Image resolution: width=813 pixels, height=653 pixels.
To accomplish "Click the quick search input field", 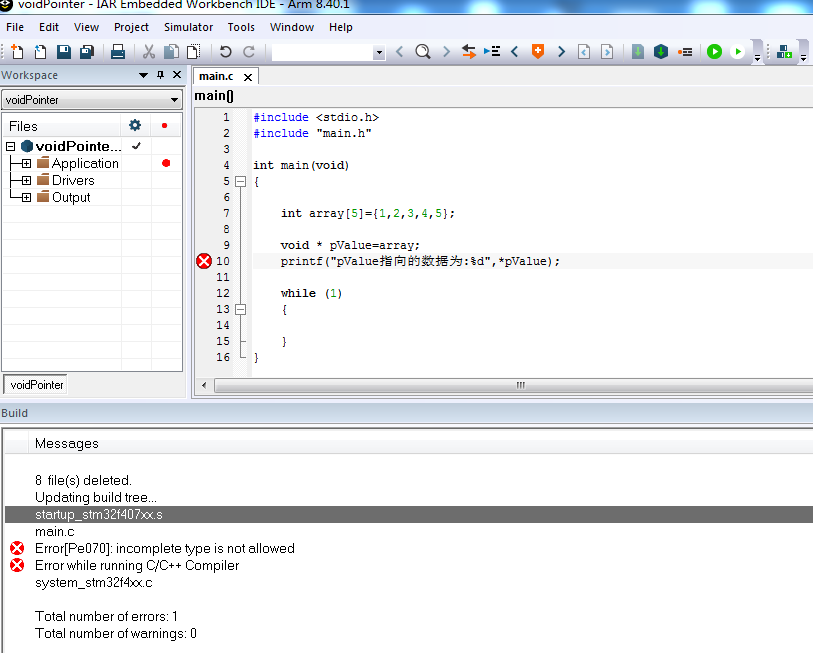I will [323, 52].
